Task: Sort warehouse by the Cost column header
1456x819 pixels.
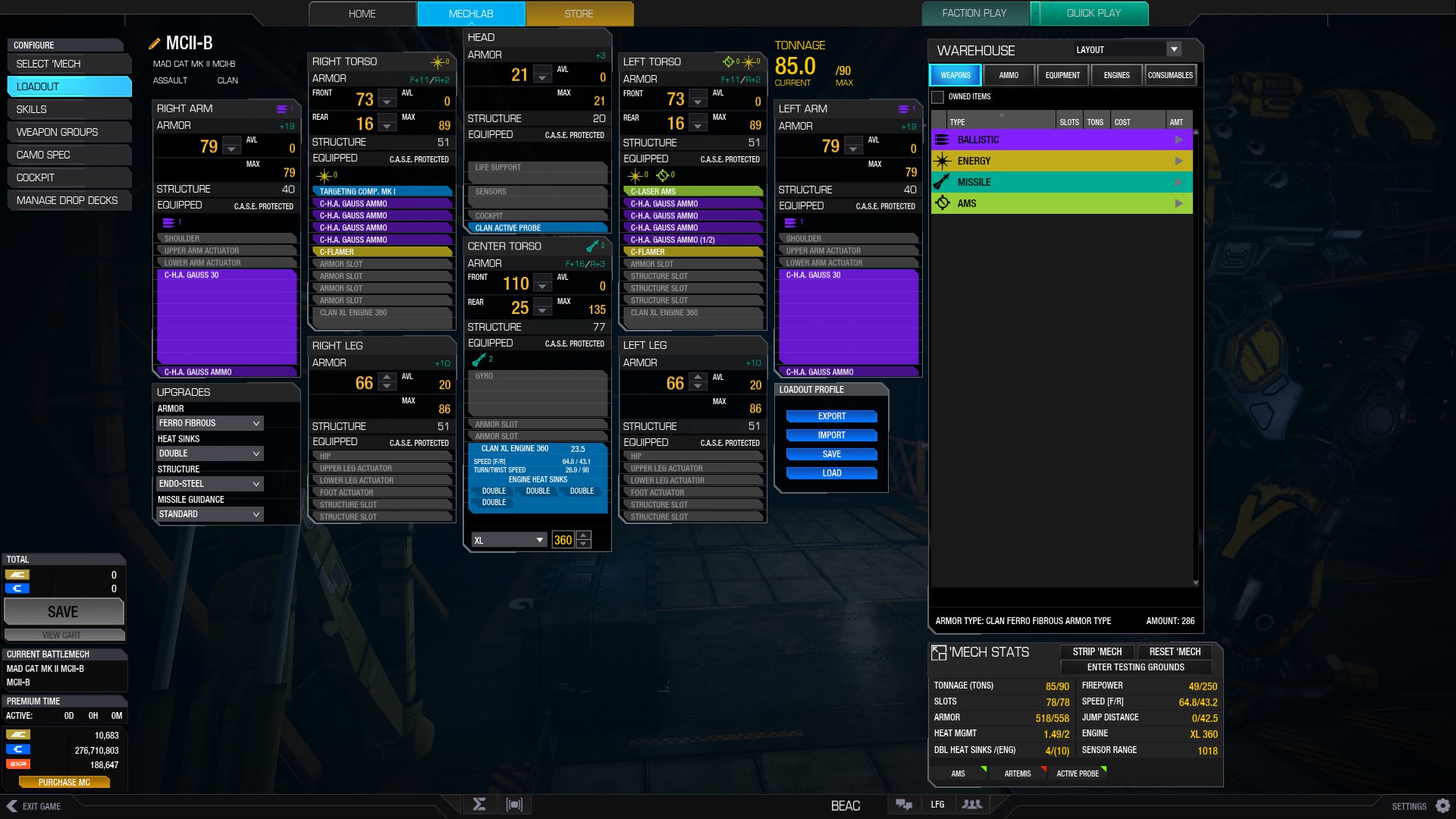Action: (x=1137, y=121)
